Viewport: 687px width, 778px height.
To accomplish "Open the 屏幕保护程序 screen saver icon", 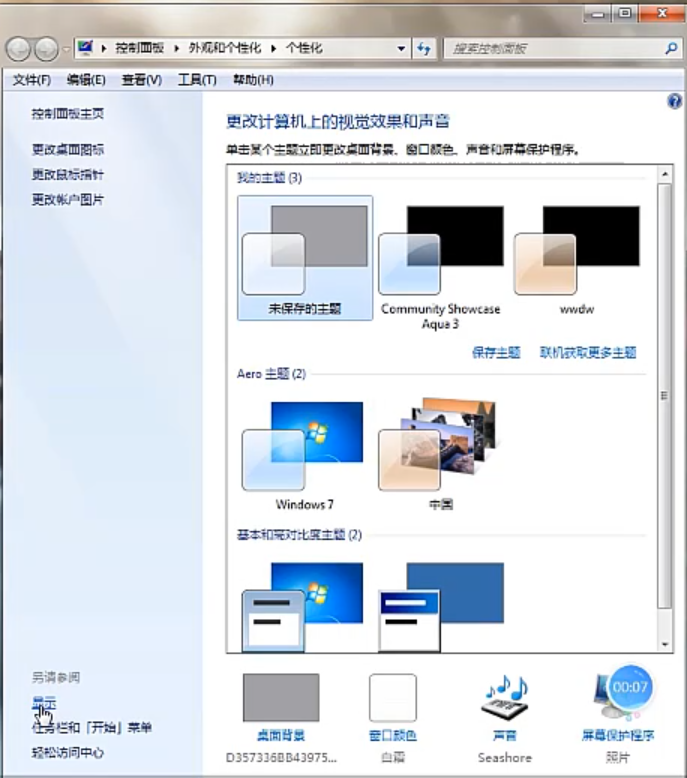I will [x=617, y=700].
